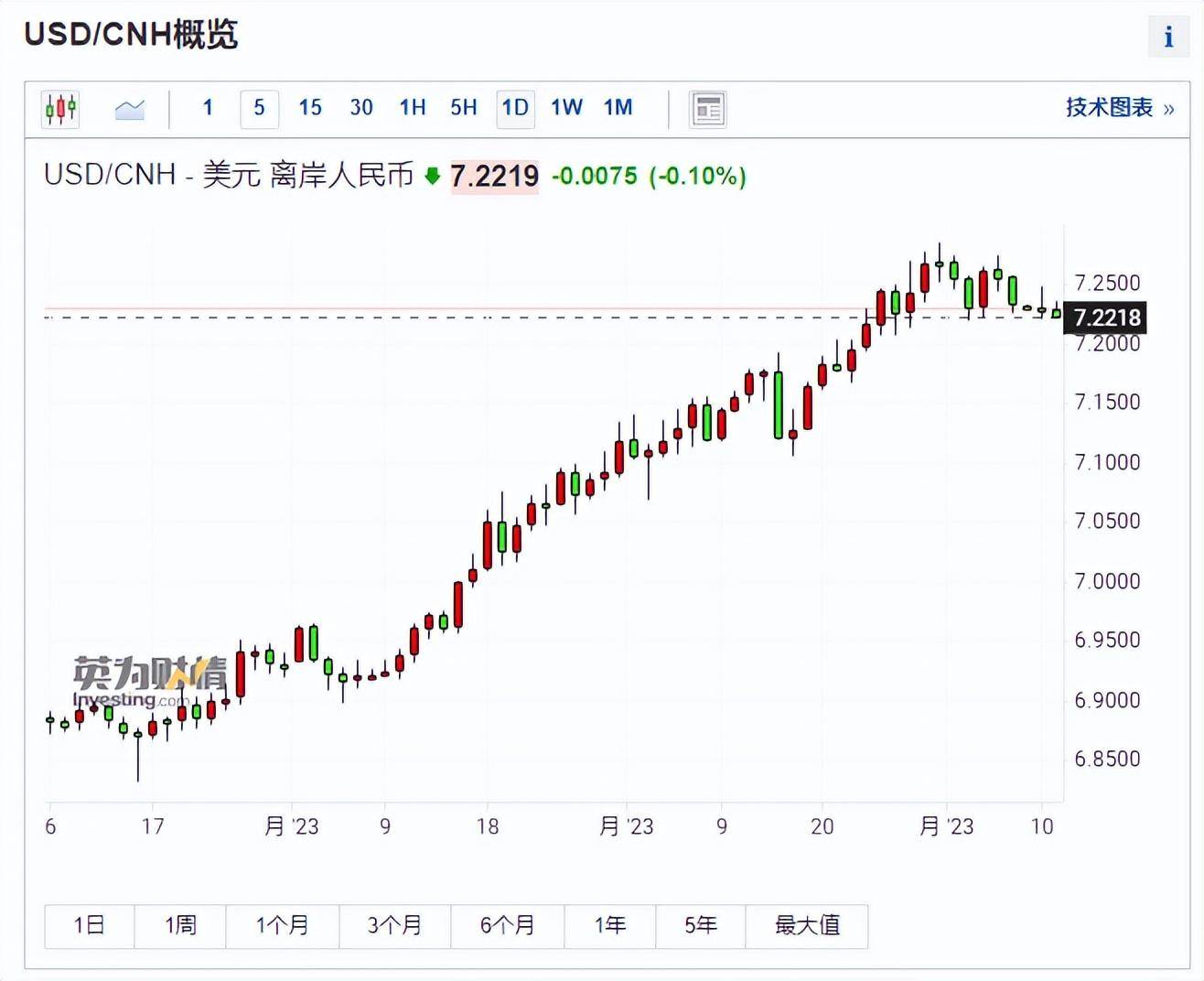Open the 技术图表 link
Image resolution: width=1204 pixels, height=981 pixels.
(x=1119, y=108)
